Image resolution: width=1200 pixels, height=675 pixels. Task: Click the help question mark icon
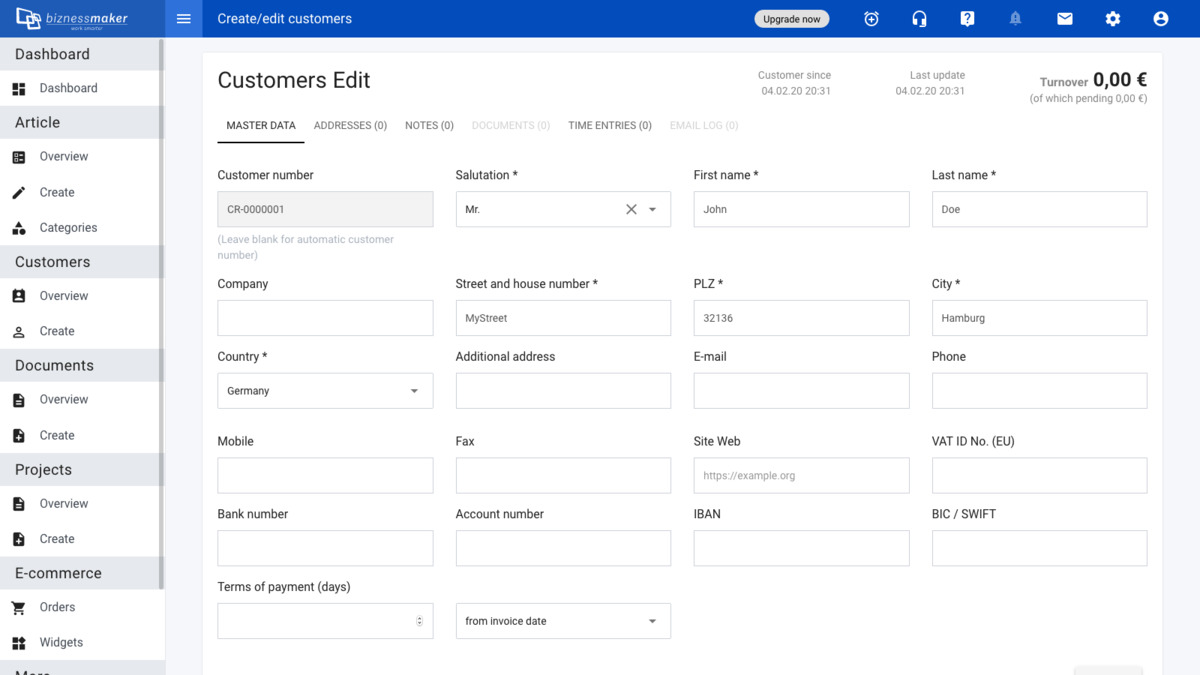pos(967,19)
